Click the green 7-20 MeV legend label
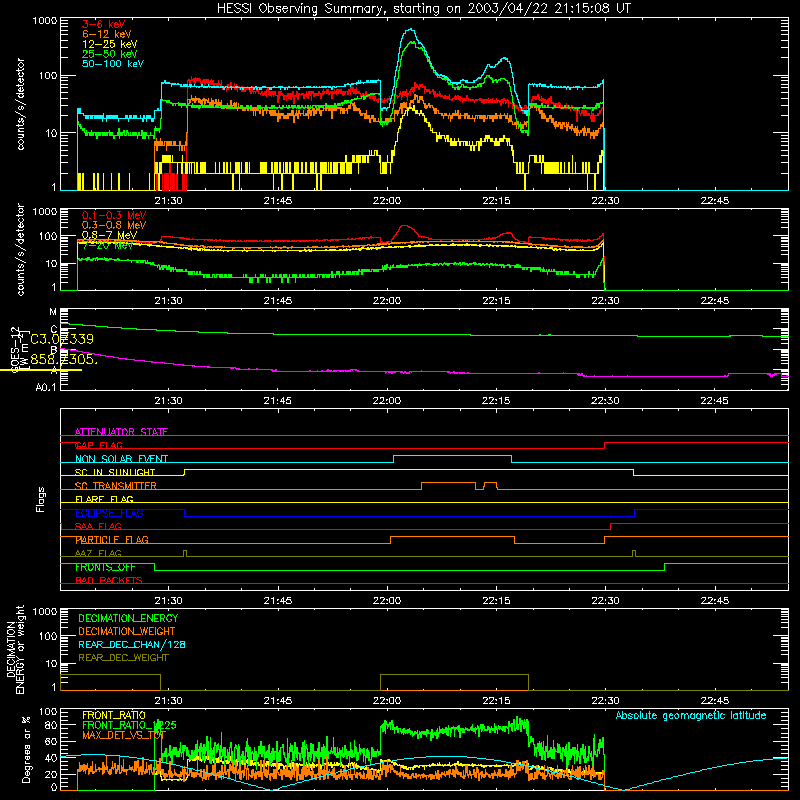Viewport: 800px width, 800px height. [x=107, y=245]
